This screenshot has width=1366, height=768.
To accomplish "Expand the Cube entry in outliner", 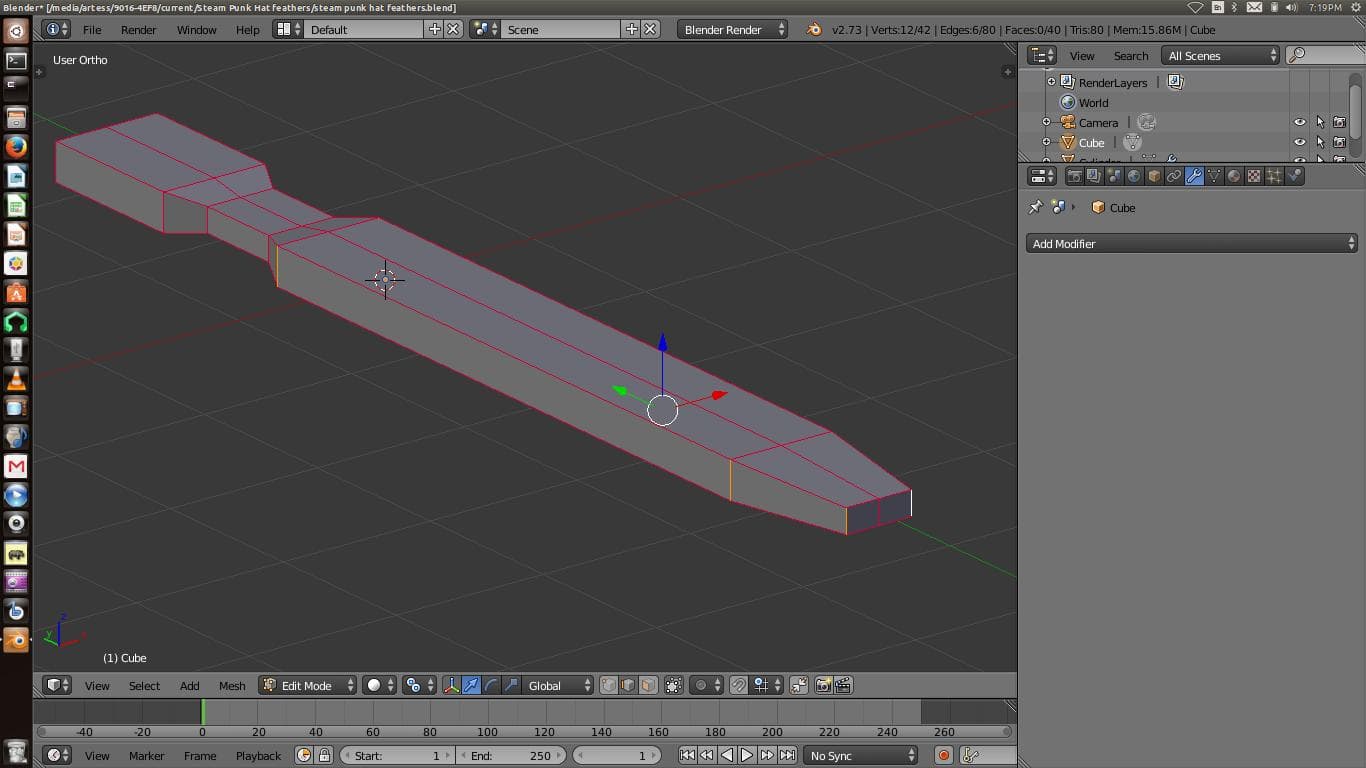I will coord(1046,141).
